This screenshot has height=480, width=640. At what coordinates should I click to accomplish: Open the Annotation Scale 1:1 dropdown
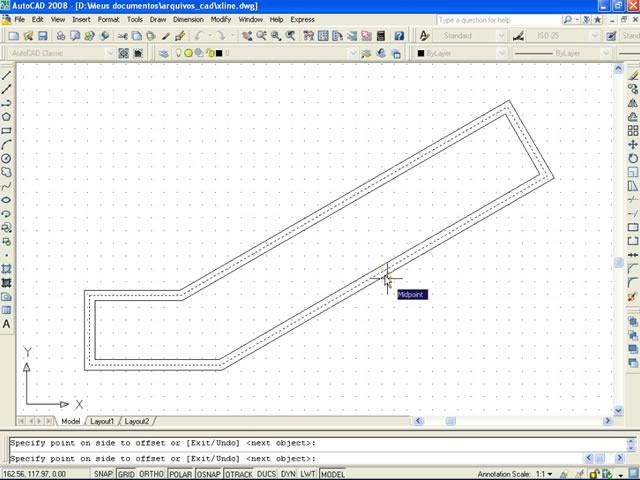(550, 474)
